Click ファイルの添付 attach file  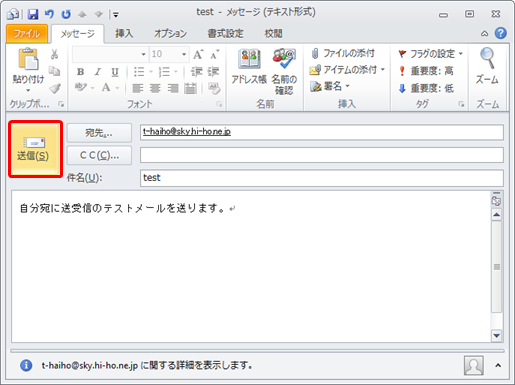343,53
